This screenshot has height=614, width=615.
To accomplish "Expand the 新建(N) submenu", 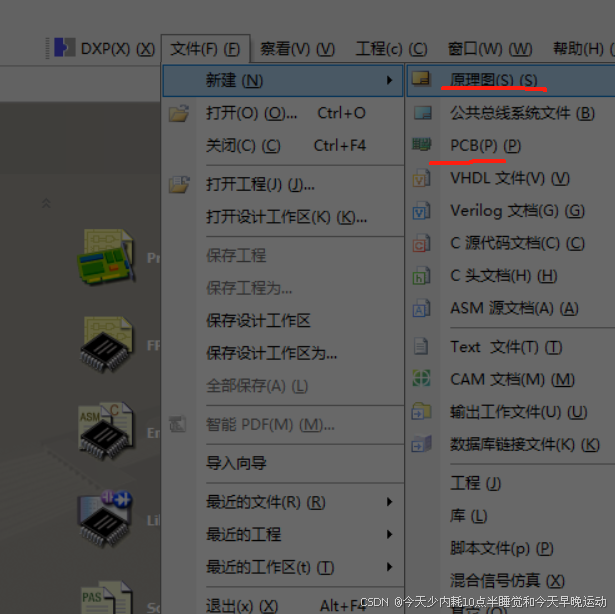I will point(283,81).
